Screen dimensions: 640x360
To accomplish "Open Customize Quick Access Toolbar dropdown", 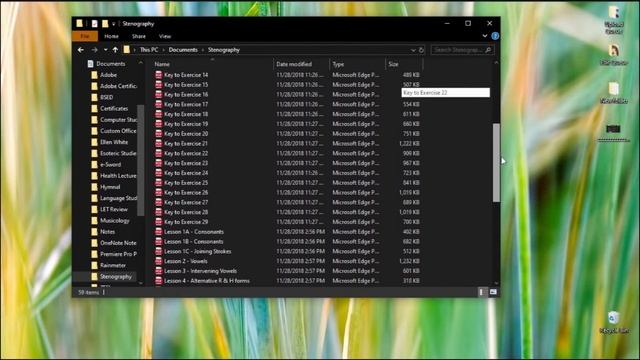I will (x=113, y=24).
